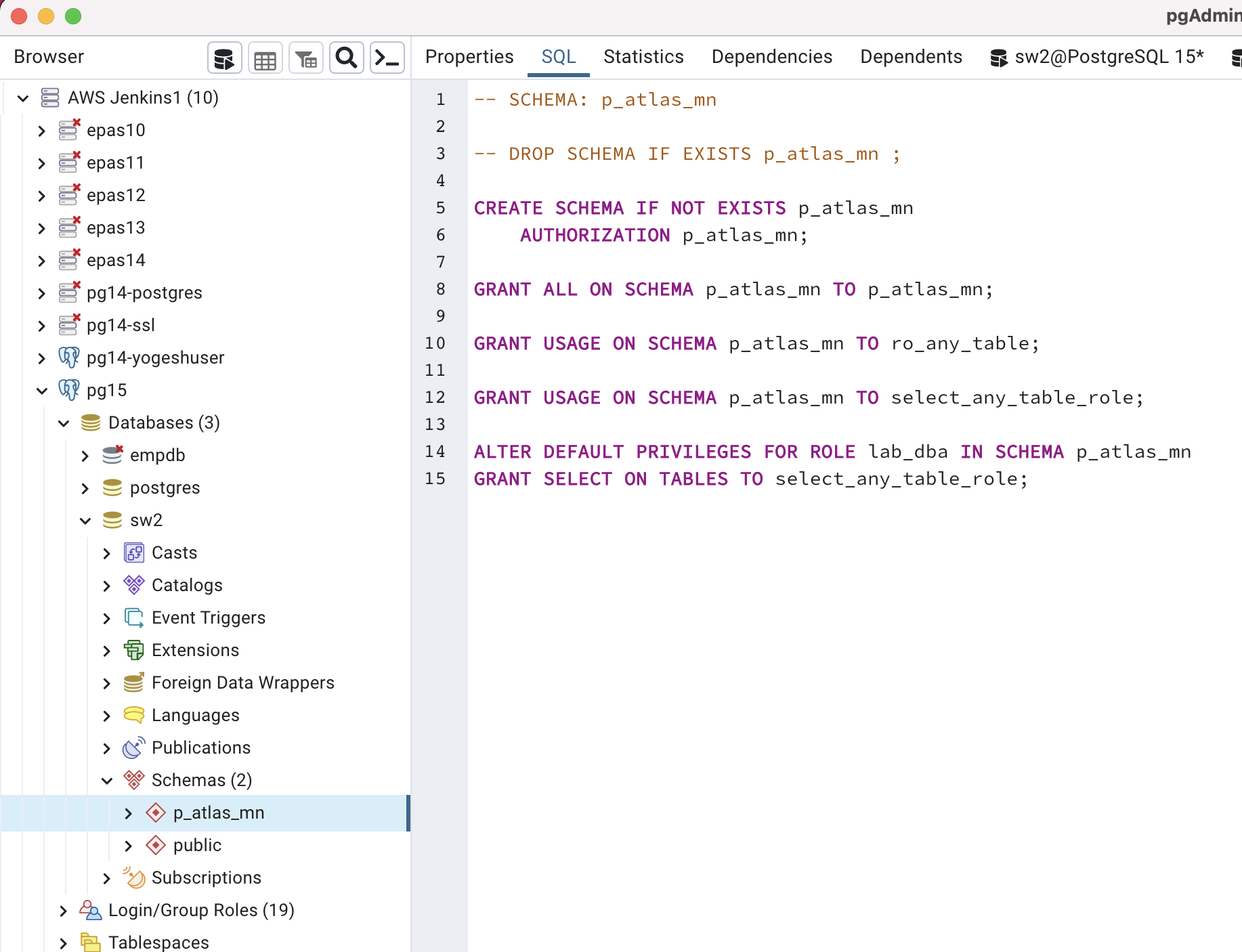
Task: Click the Extensions node icon
Action: pyautogui.click(x=134, y=650)
